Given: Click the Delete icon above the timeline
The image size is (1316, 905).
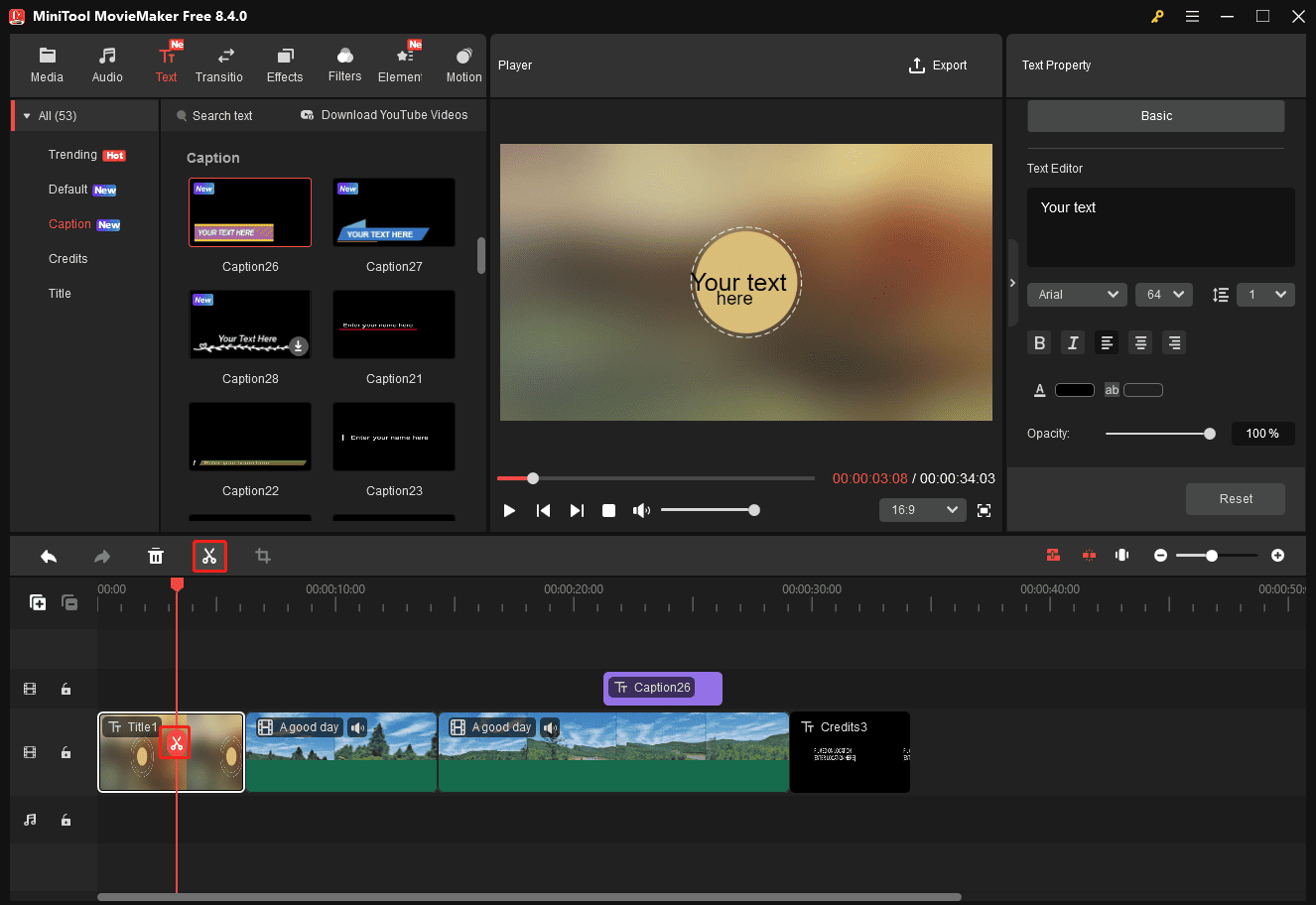Looking at the screenshot, I should coord(156,556).
